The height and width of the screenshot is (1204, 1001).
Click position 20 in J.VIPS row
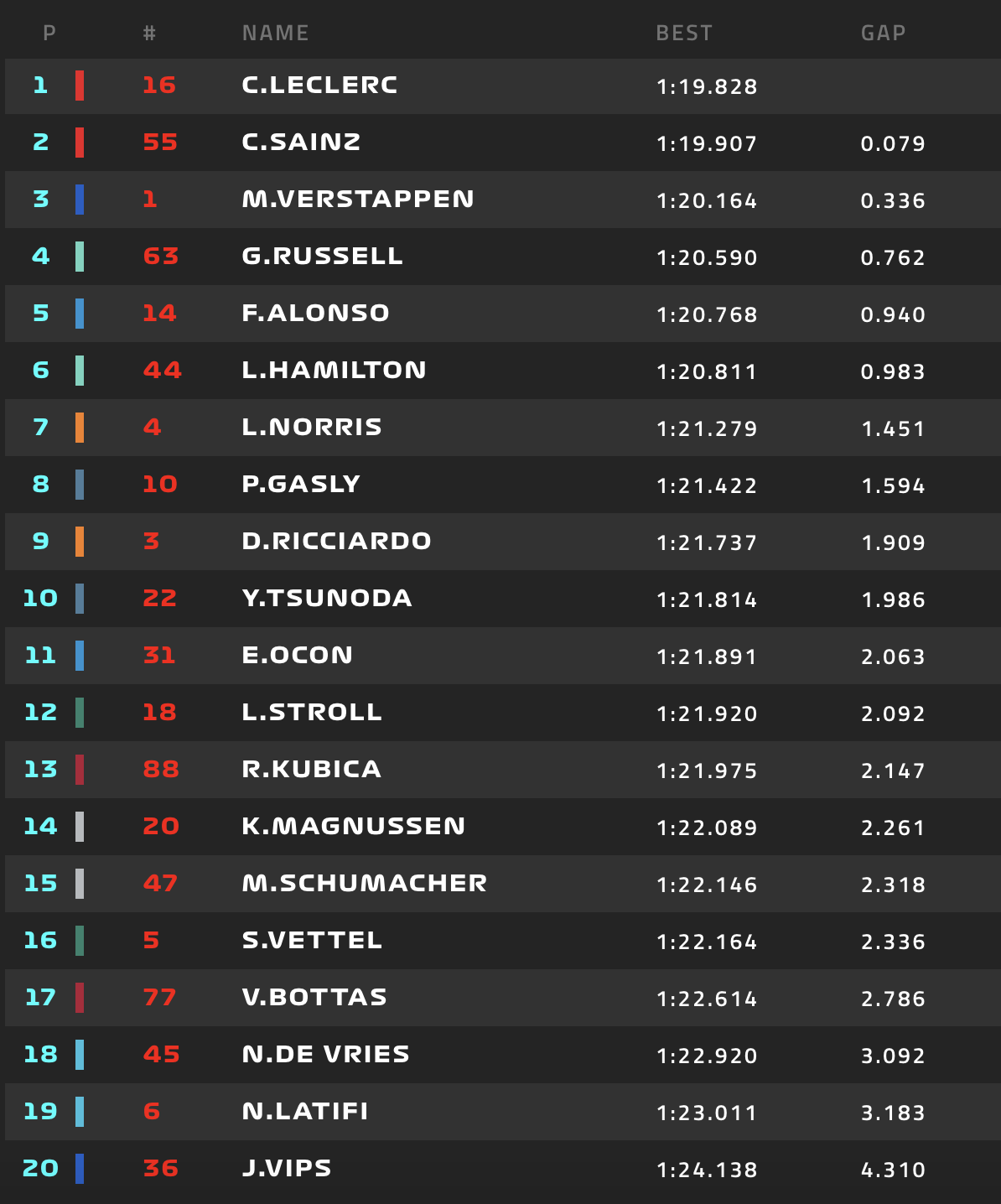tap(40, 1169)
